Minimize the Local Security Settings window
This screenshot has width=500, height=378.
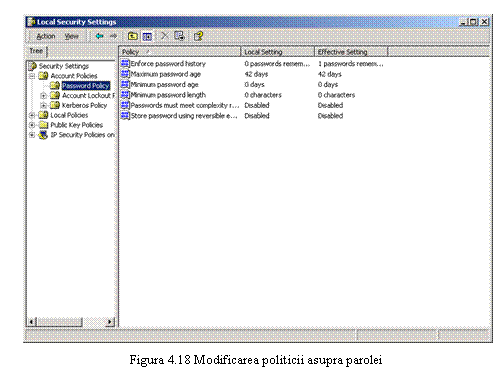(463, 22)
